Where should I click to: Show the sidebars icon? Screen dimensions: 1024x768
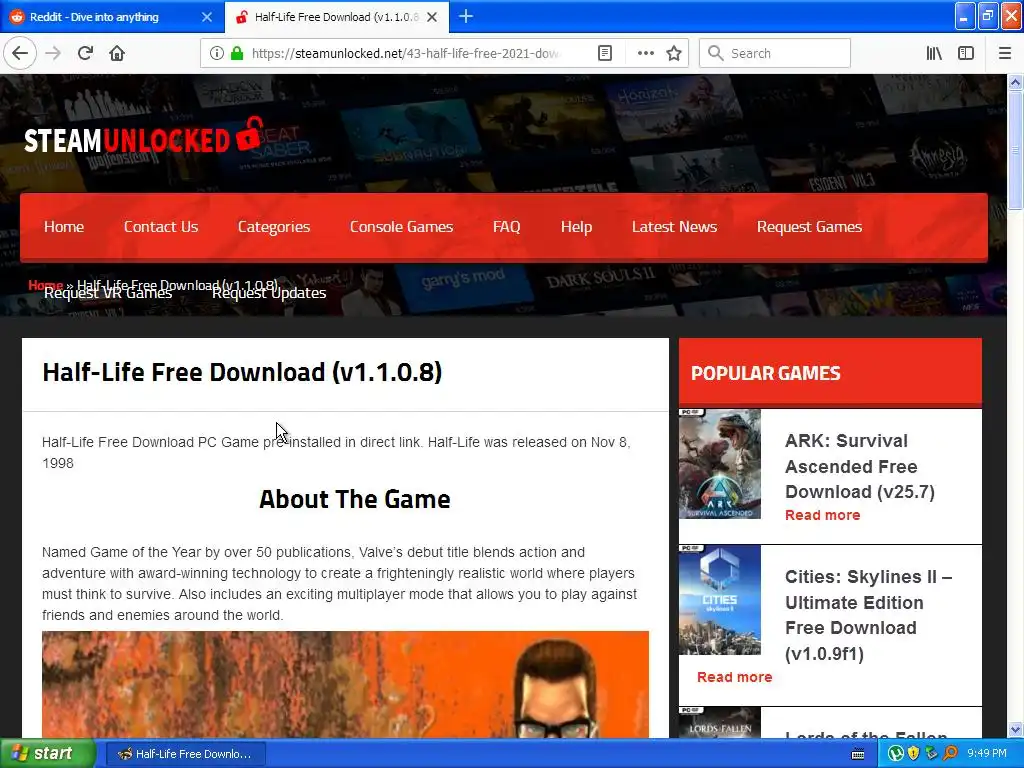click(x=966, y=53)
